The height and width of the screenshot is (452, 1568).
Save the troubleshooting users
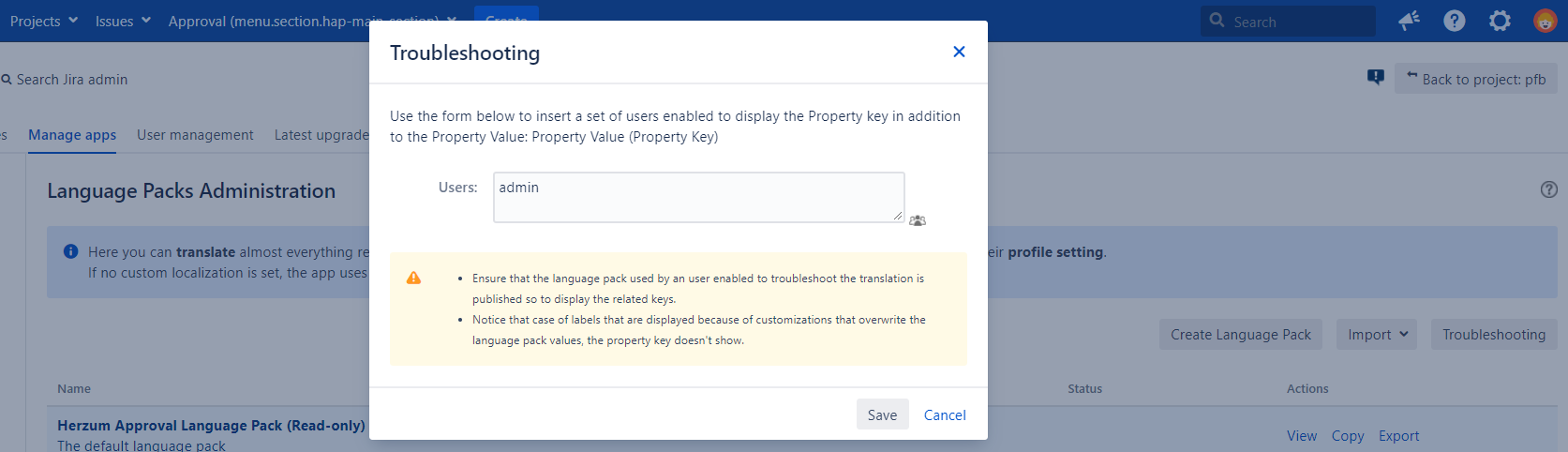click(x=882, y=414)
